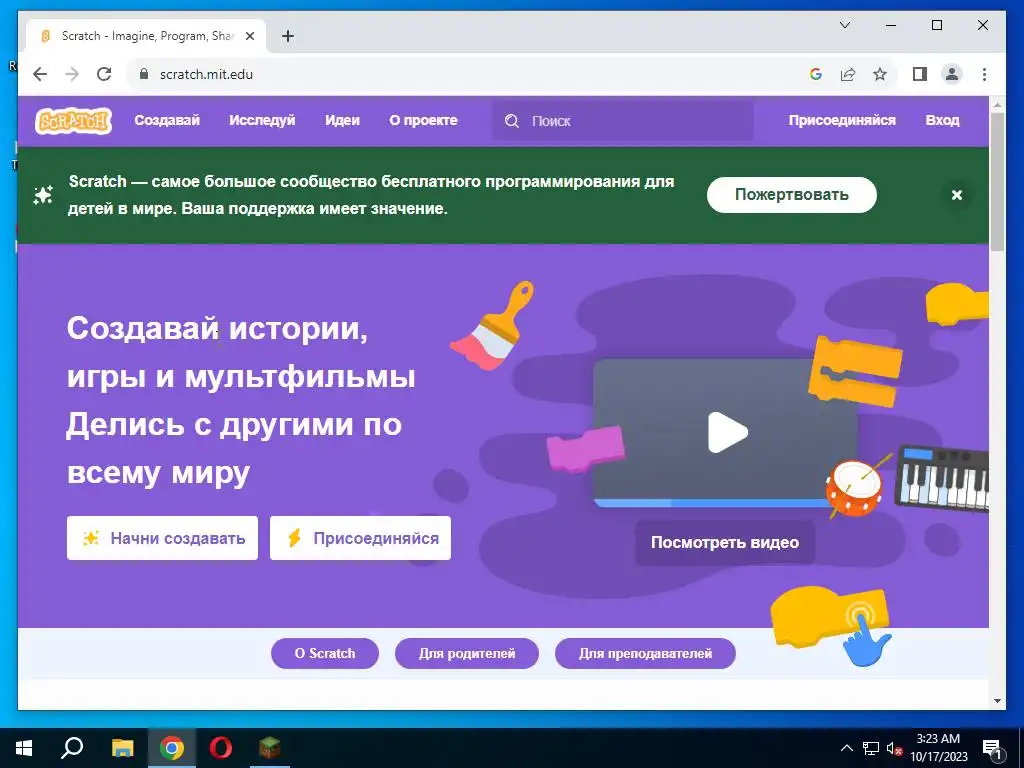Click the muted volume tray icon
Image resolution: width=1024 pixels, height=768 pixels.
pos(894,748)
